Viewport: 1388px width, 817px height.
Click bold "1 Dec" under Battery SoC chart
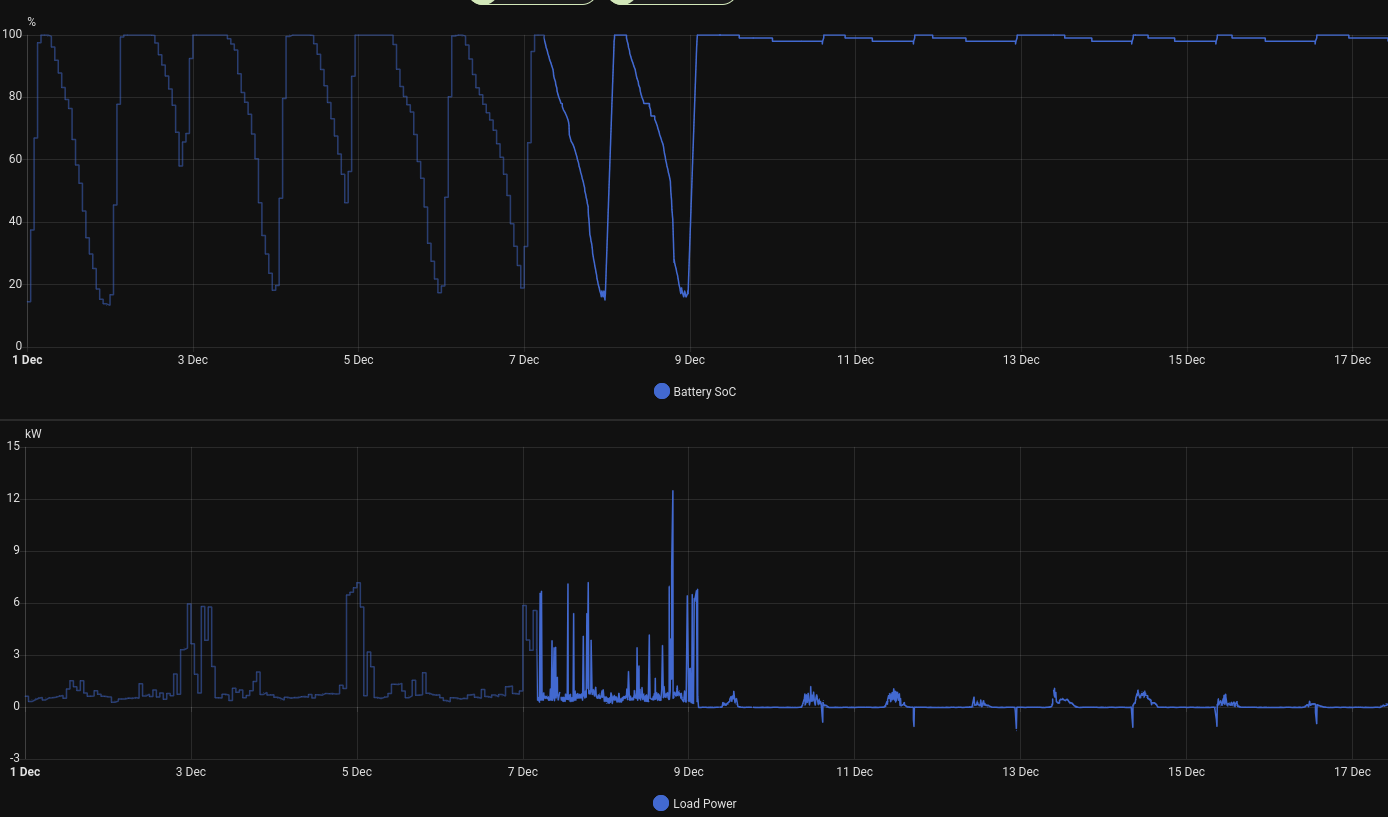pos(27,360)
